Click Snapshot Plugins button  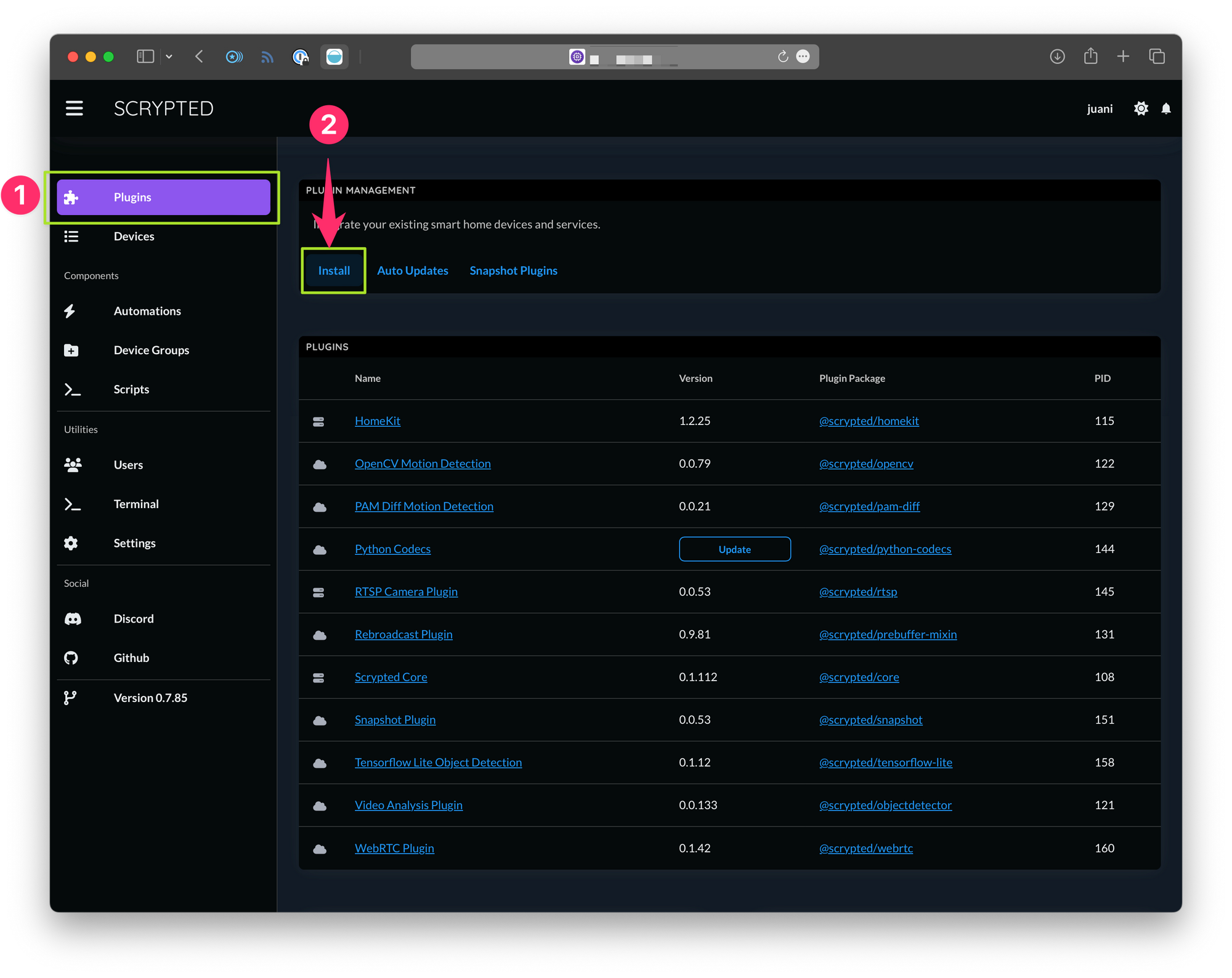click(x=513, y=271)
